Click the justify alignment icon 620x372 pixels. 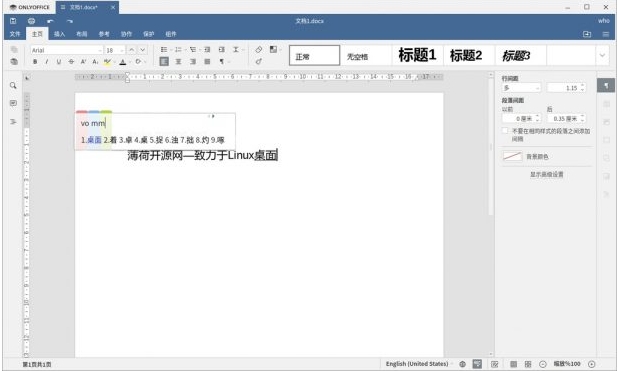[x=207, y=62]
